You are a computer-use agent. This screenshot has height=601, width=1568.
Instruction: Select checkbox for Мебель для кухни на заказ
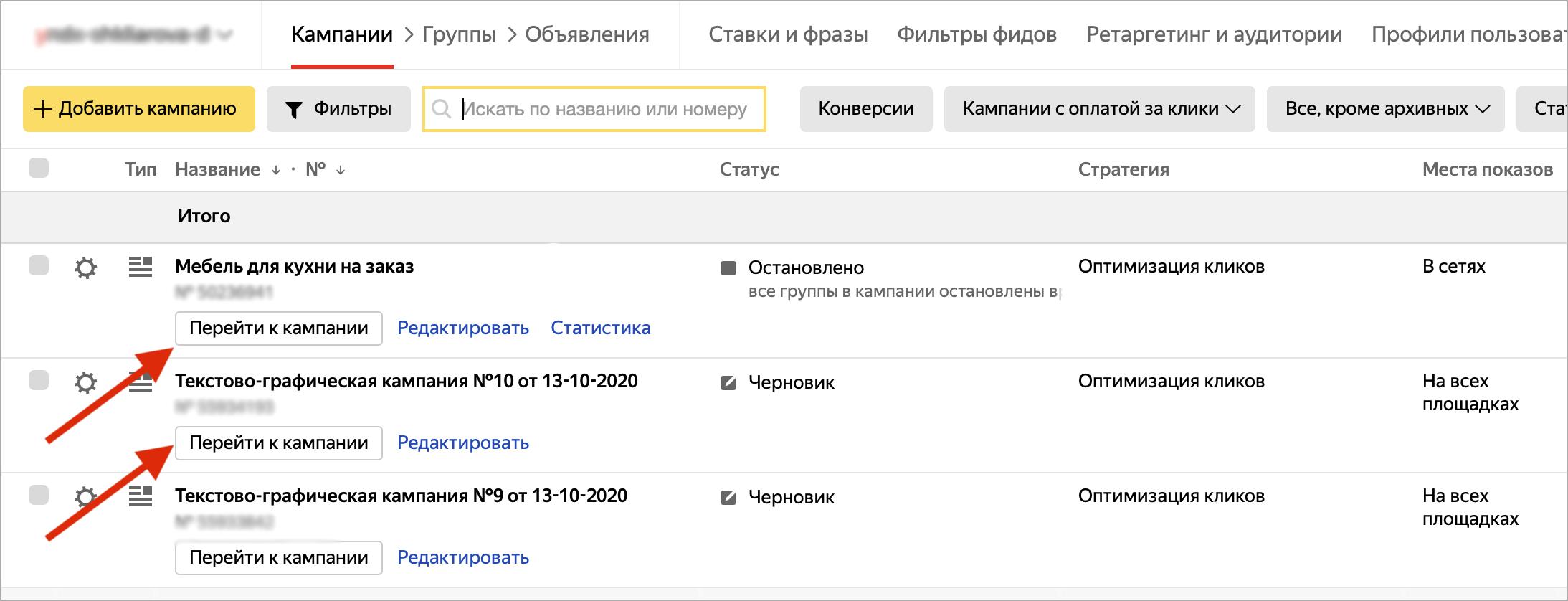point(39,265)
